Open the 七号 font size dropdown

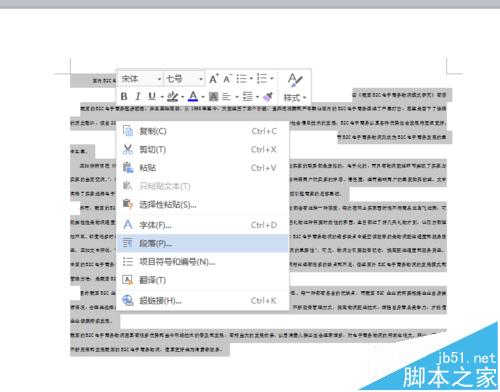coord(184,79)
